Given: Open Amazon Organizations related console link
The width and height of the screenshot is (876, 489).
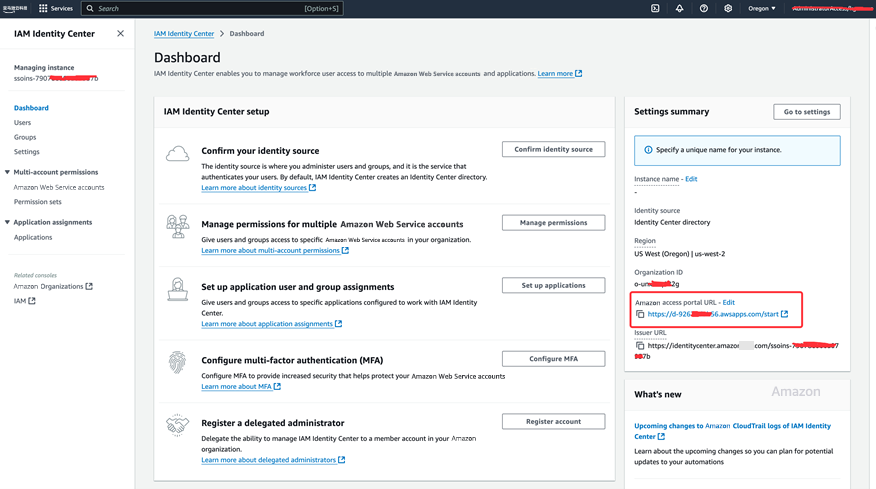Looking at the screenshot, I should click(53, 286).
